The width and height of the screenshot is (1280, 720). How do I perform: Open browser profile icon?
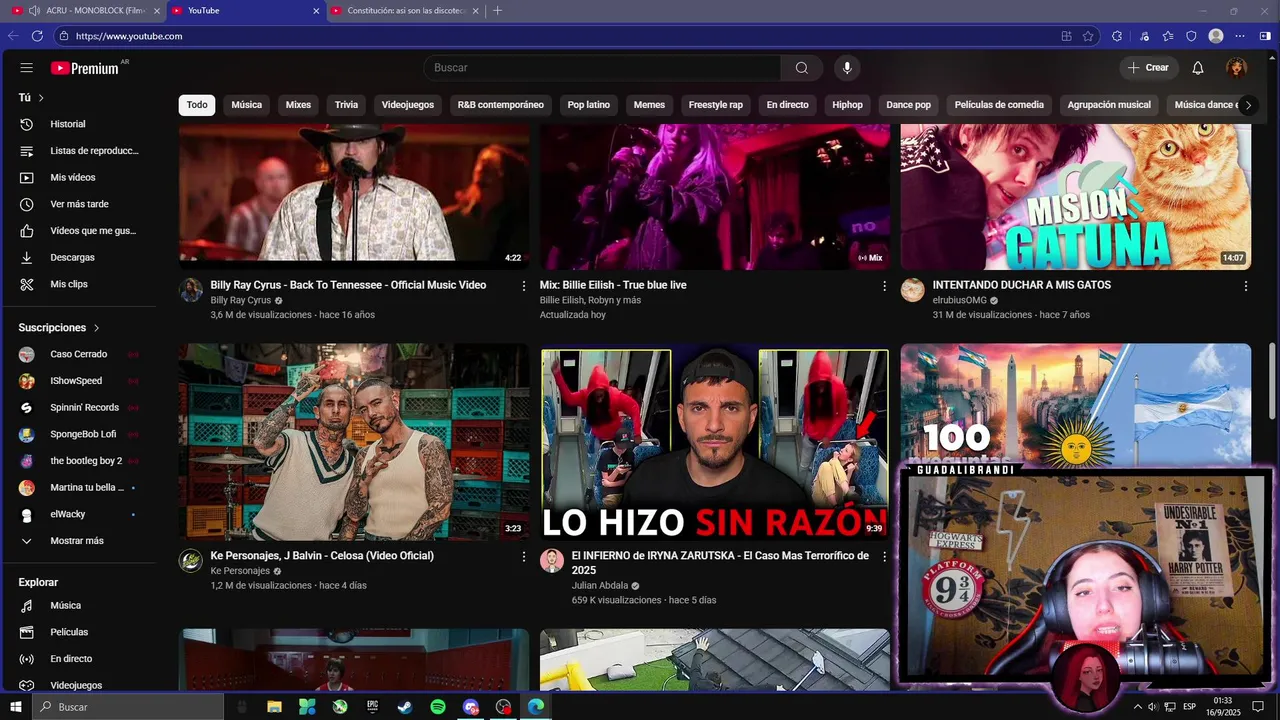coord(1216,36)
